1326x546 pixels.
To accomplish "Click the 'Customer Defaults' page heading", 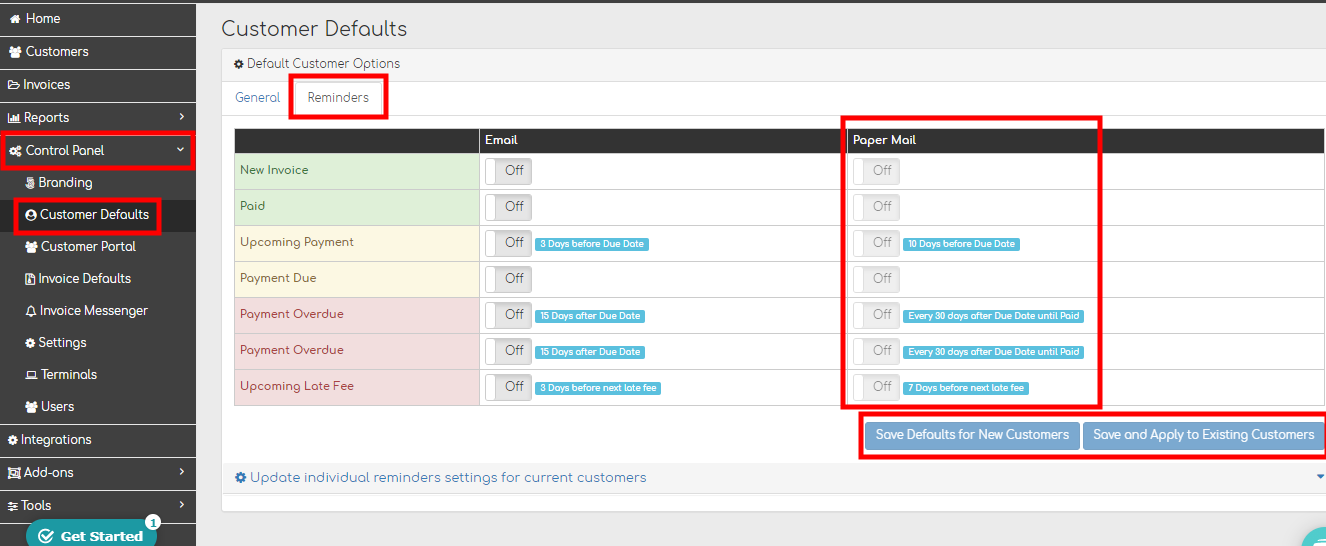I will click(314, 29).
